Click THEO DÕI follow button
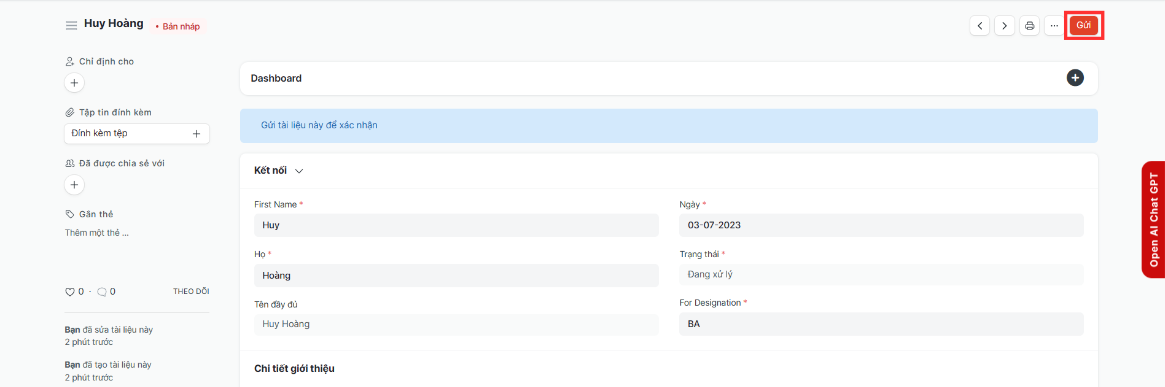 point(191,291)
